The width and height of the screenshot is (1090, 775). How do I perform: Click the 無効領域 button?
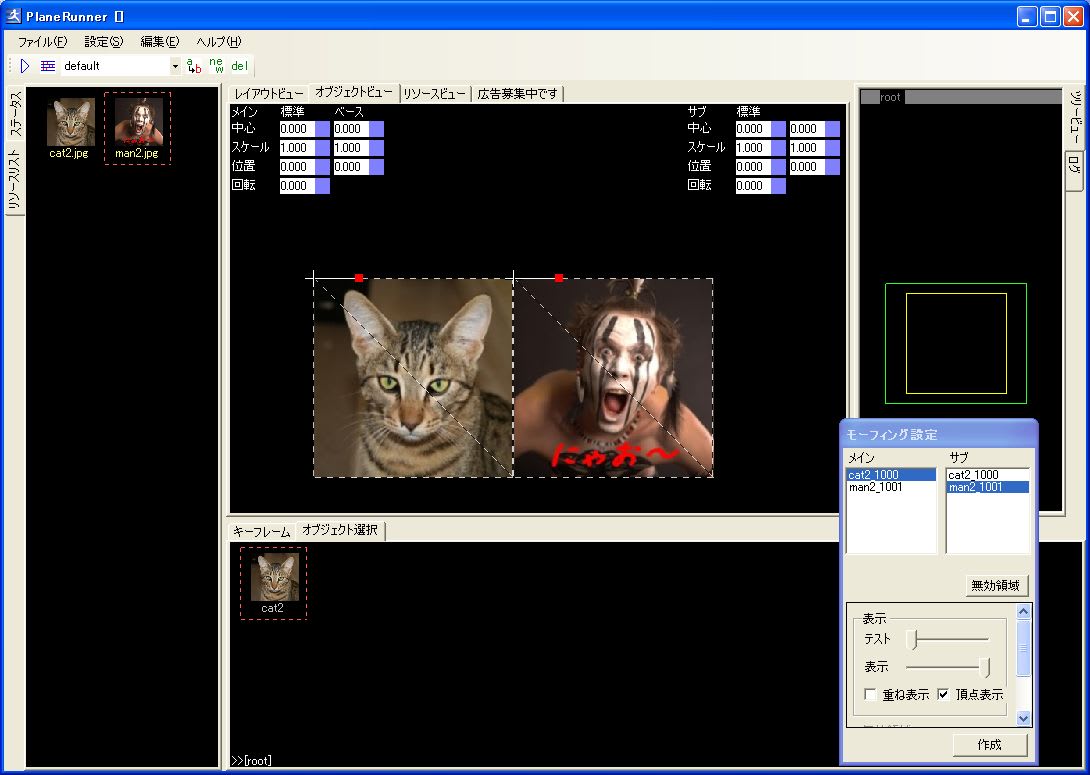[998, 586]
